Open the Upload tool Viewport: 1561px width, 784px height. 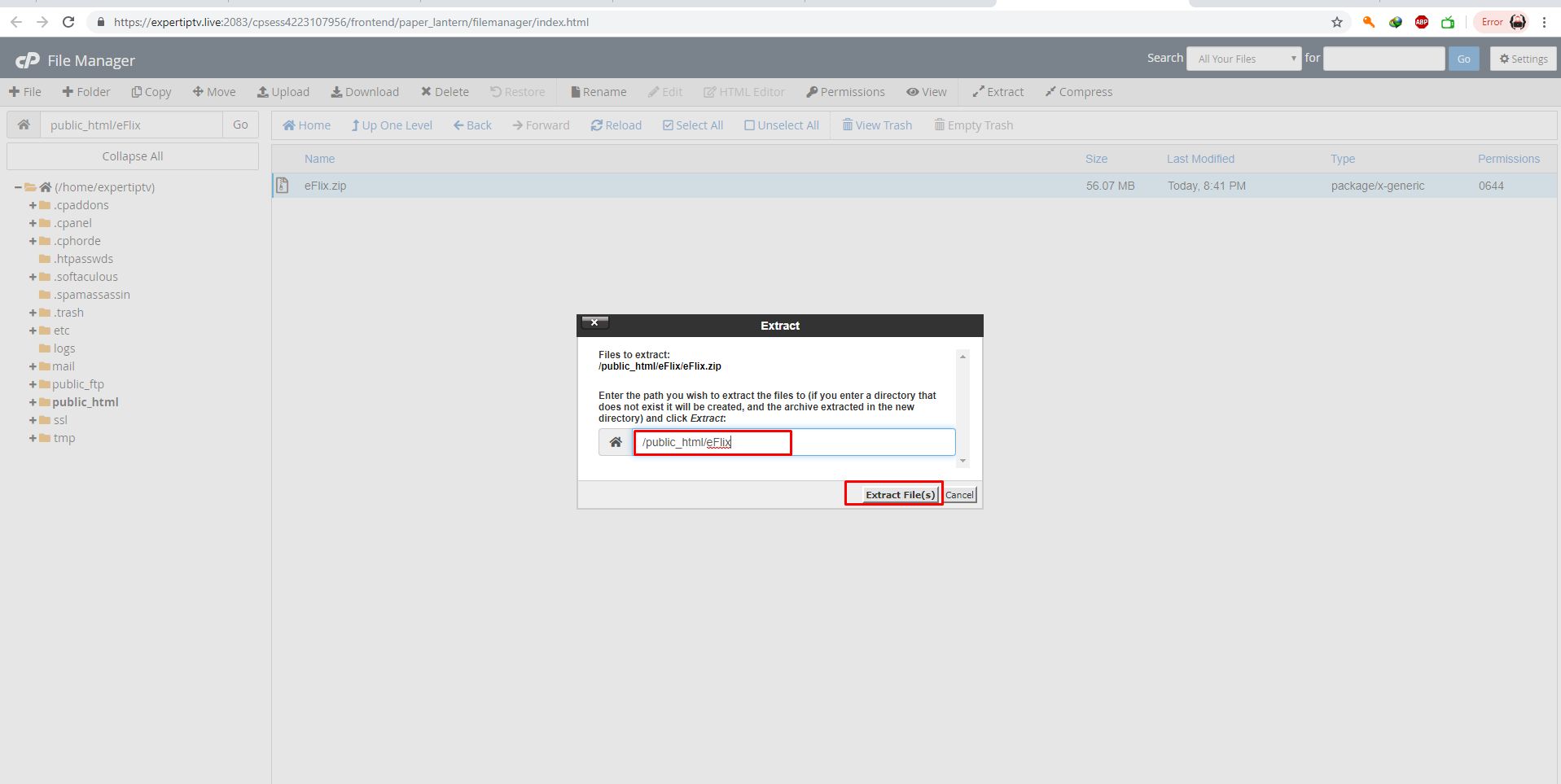click(283, 92)
